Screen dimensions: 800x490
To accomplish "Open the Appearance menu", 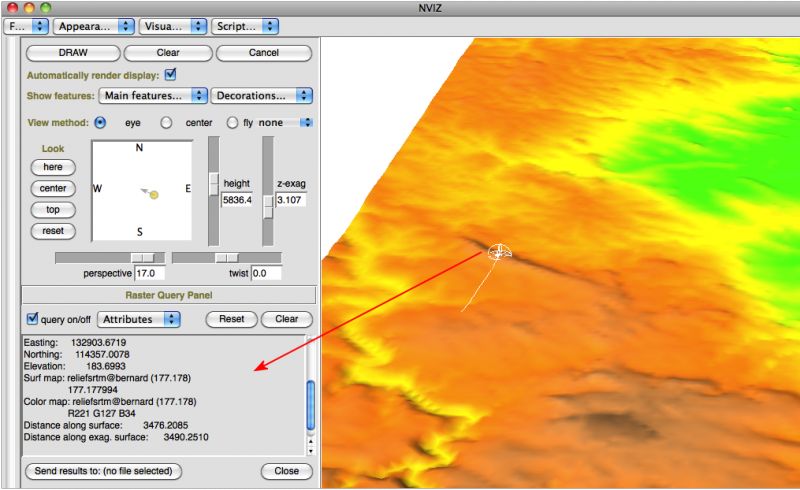I will (x=93, y=25).
